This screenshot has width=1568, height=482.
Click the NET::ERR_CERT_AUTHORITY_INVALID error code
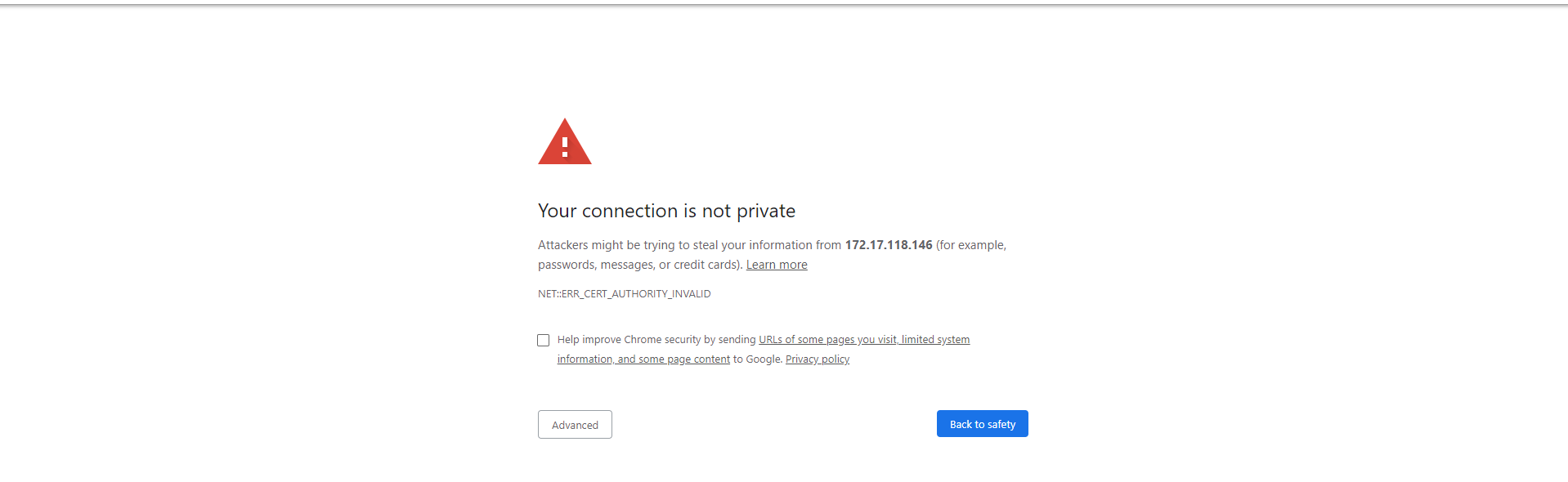pos(624,294)
